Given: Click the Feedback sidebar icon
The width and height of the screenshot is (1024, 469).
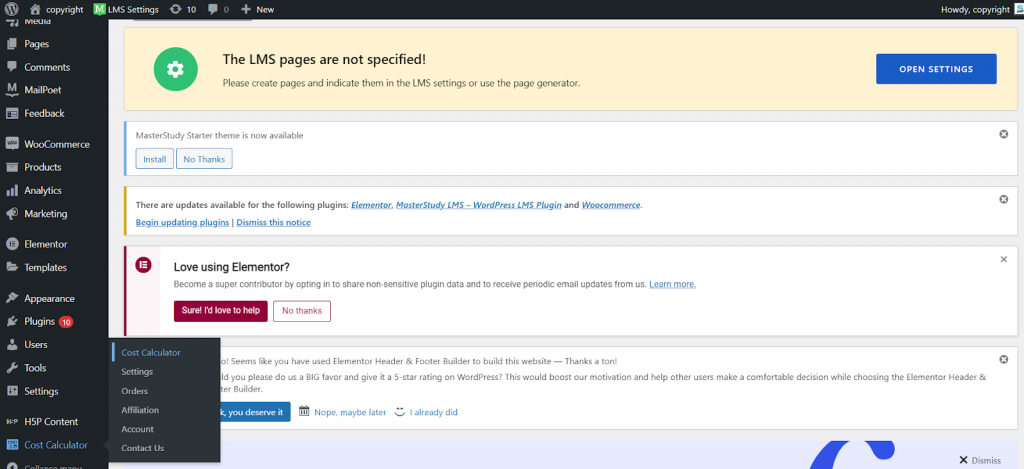Looking at the screenshot, I should pyautogui.click(x=12, y=113).
